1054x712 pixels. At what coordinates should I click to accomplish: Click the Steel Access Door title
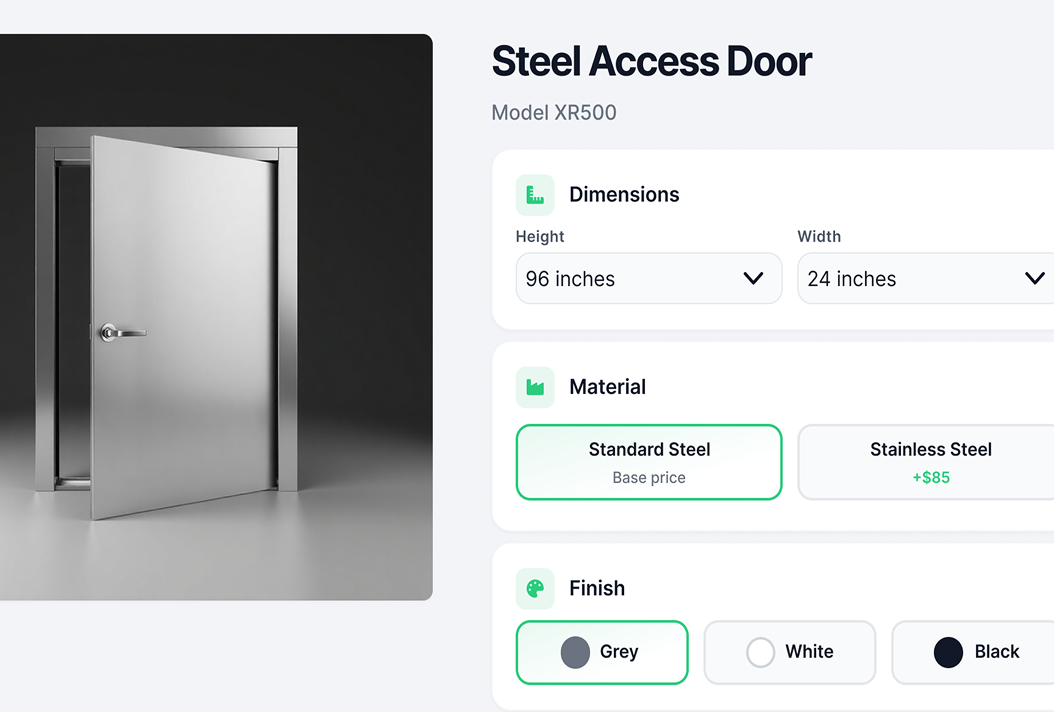[652, 62]
